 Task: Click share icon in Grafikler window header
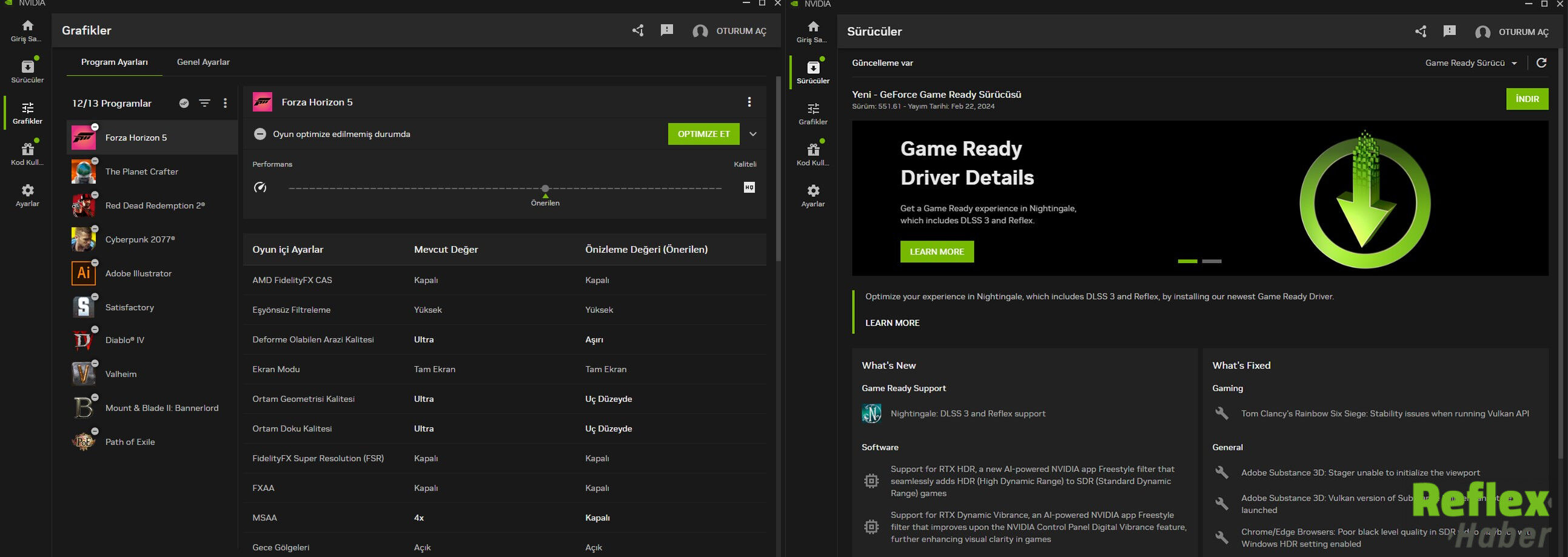coord(637,30)
